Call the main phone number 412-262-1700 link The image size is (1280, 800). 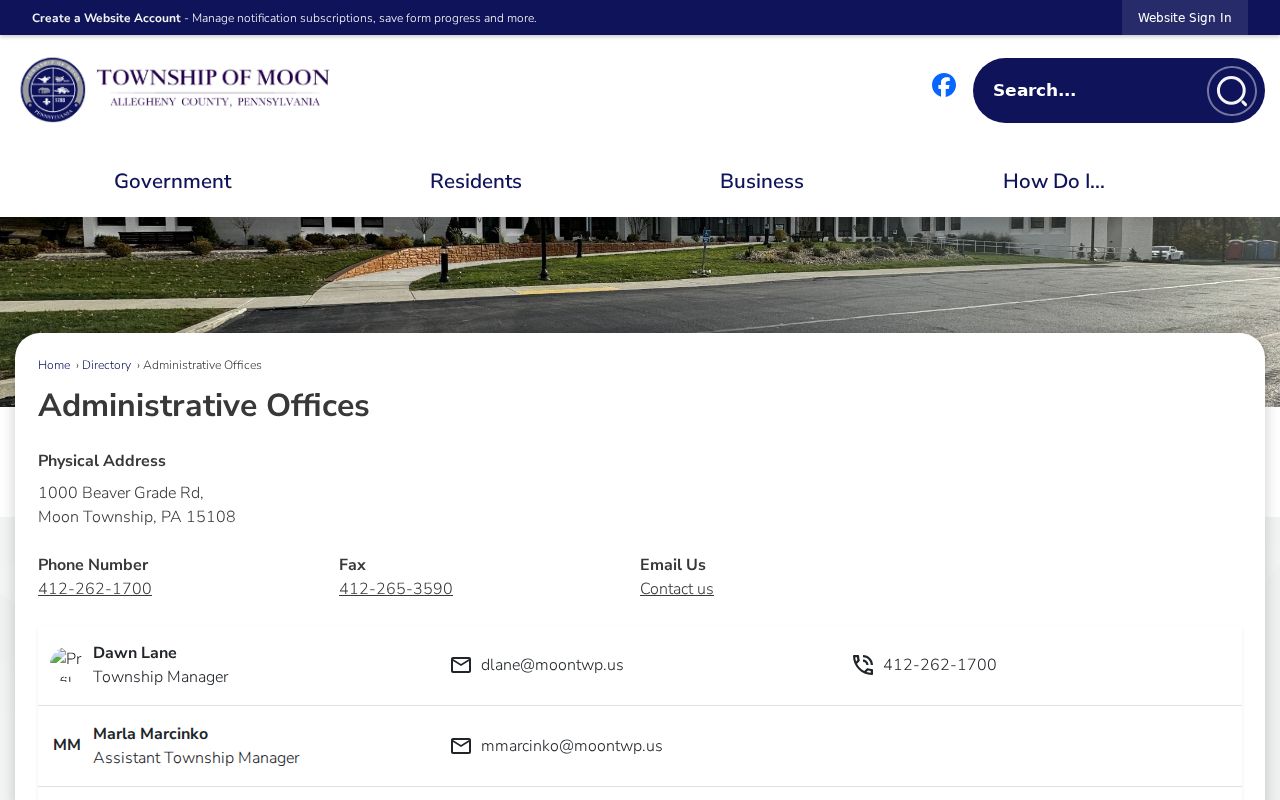pyautogui.click(x=95, y=589)
